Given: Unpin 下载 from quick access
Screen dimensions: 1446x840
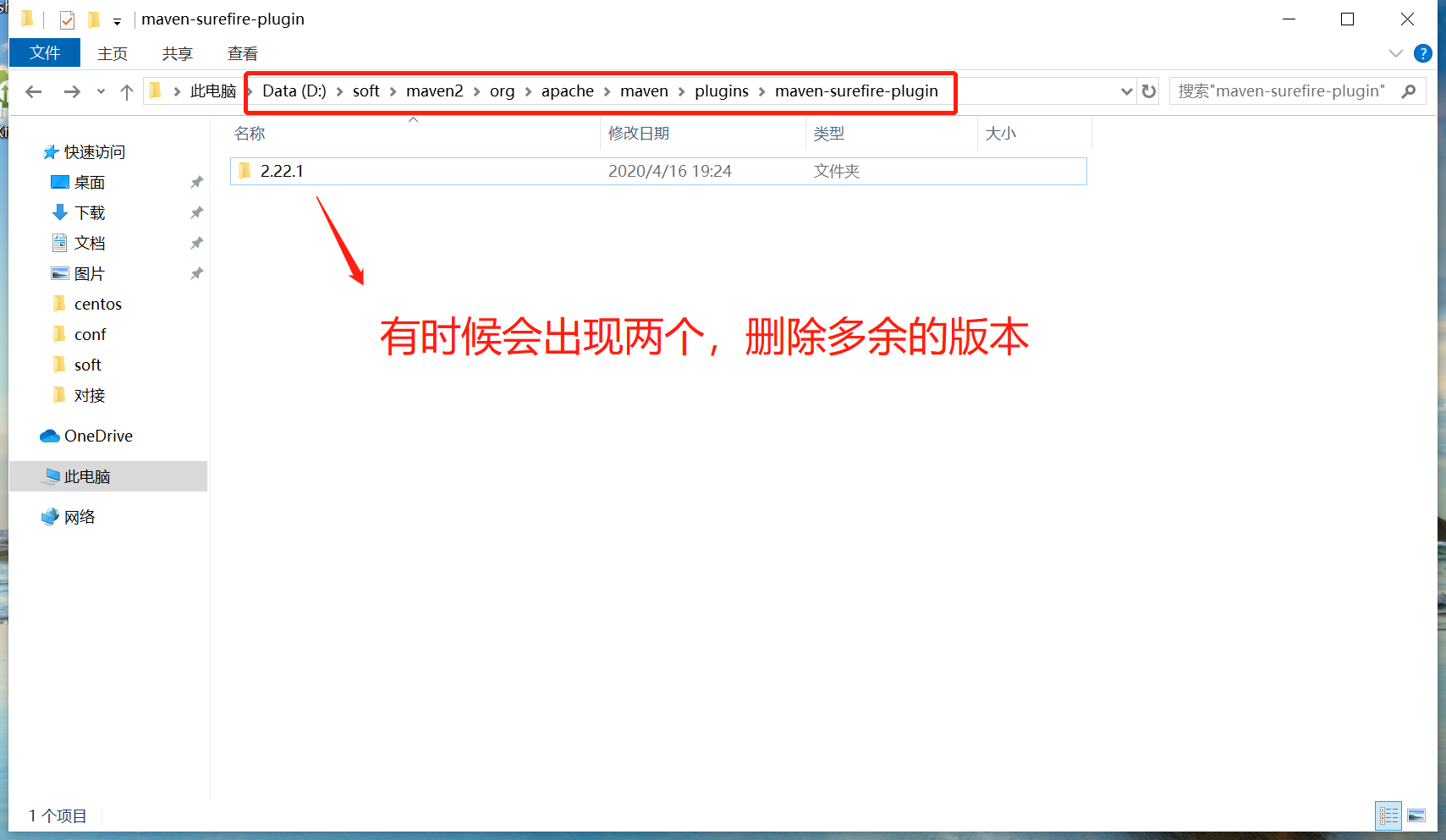Looking at the screenshot, I should [x=196, y=212].
